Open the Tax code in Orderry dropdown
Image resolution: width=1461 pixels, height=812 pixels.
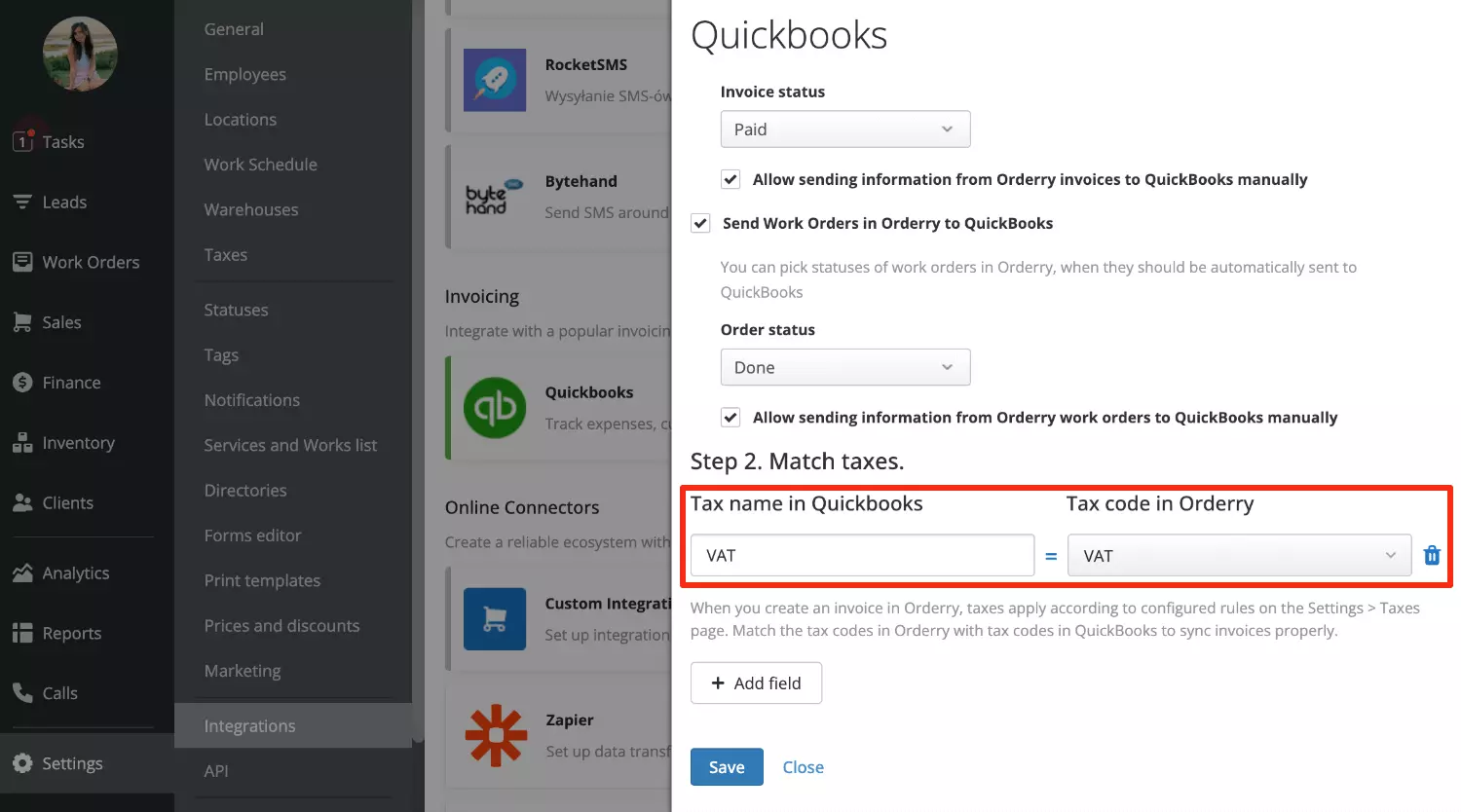click(1239, 555)
